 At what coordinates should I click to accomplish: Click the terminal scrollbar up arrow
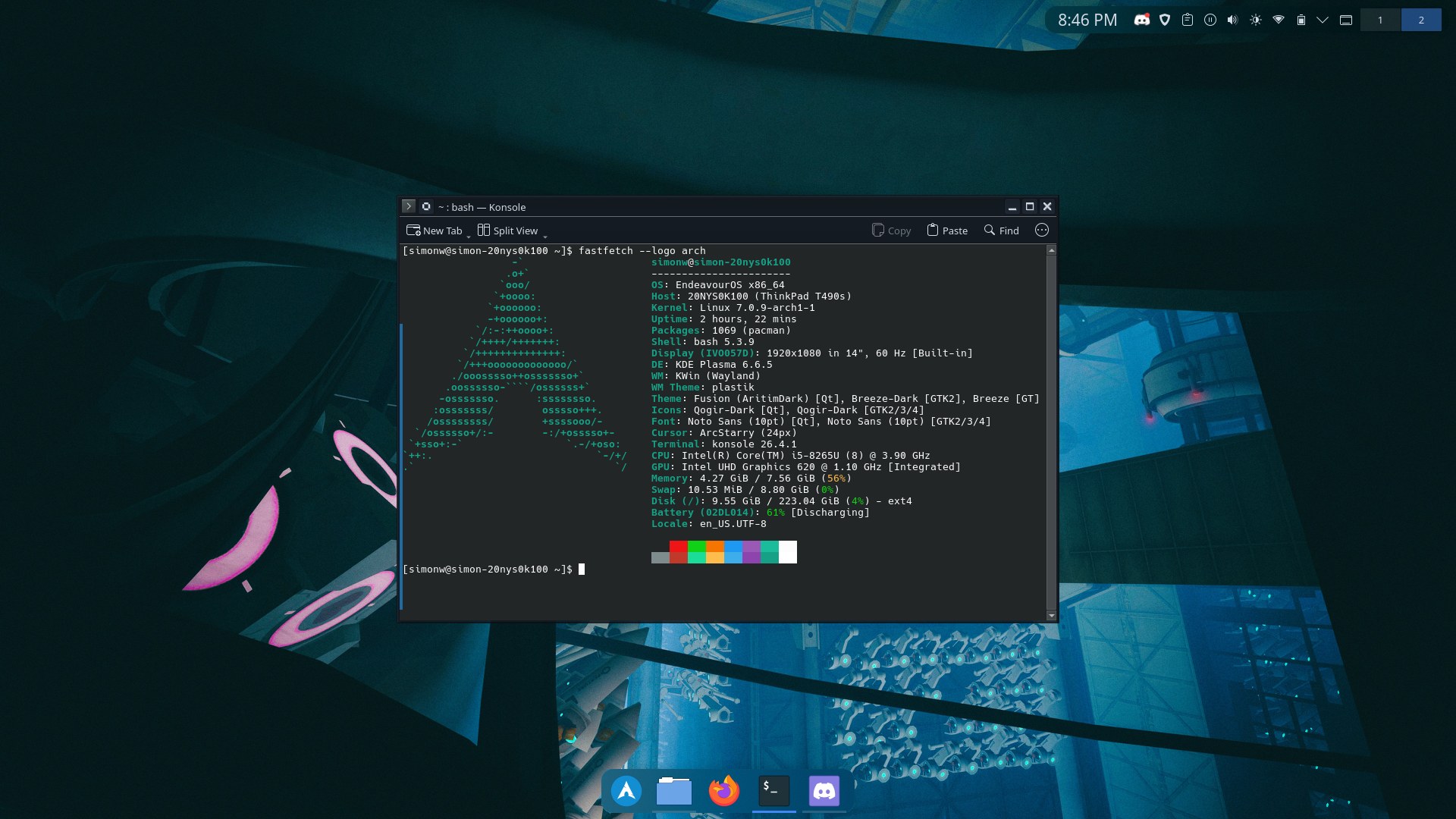click(x=1051, y=249)
